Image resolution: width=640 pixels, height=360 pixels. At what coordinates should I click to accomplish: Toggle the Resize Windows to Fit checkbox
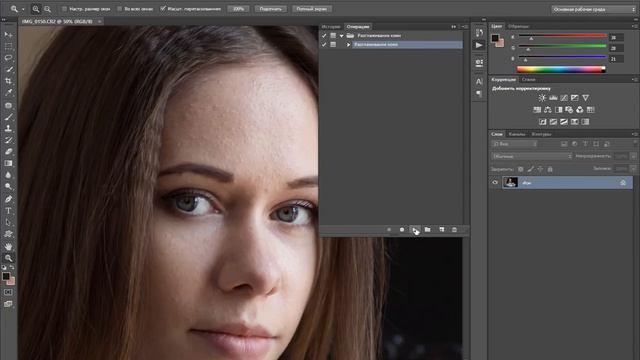(x=64, y=9)
